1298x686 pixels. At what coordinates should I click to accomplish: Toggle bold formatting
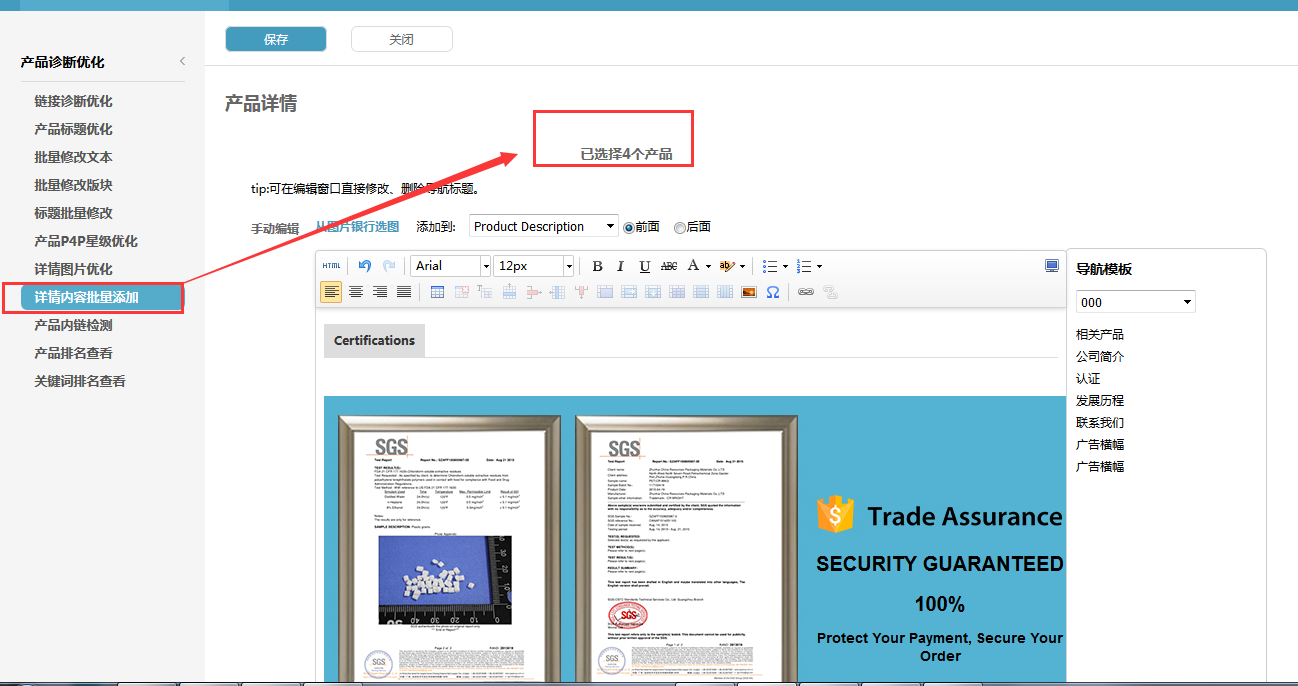coord(597,266)
